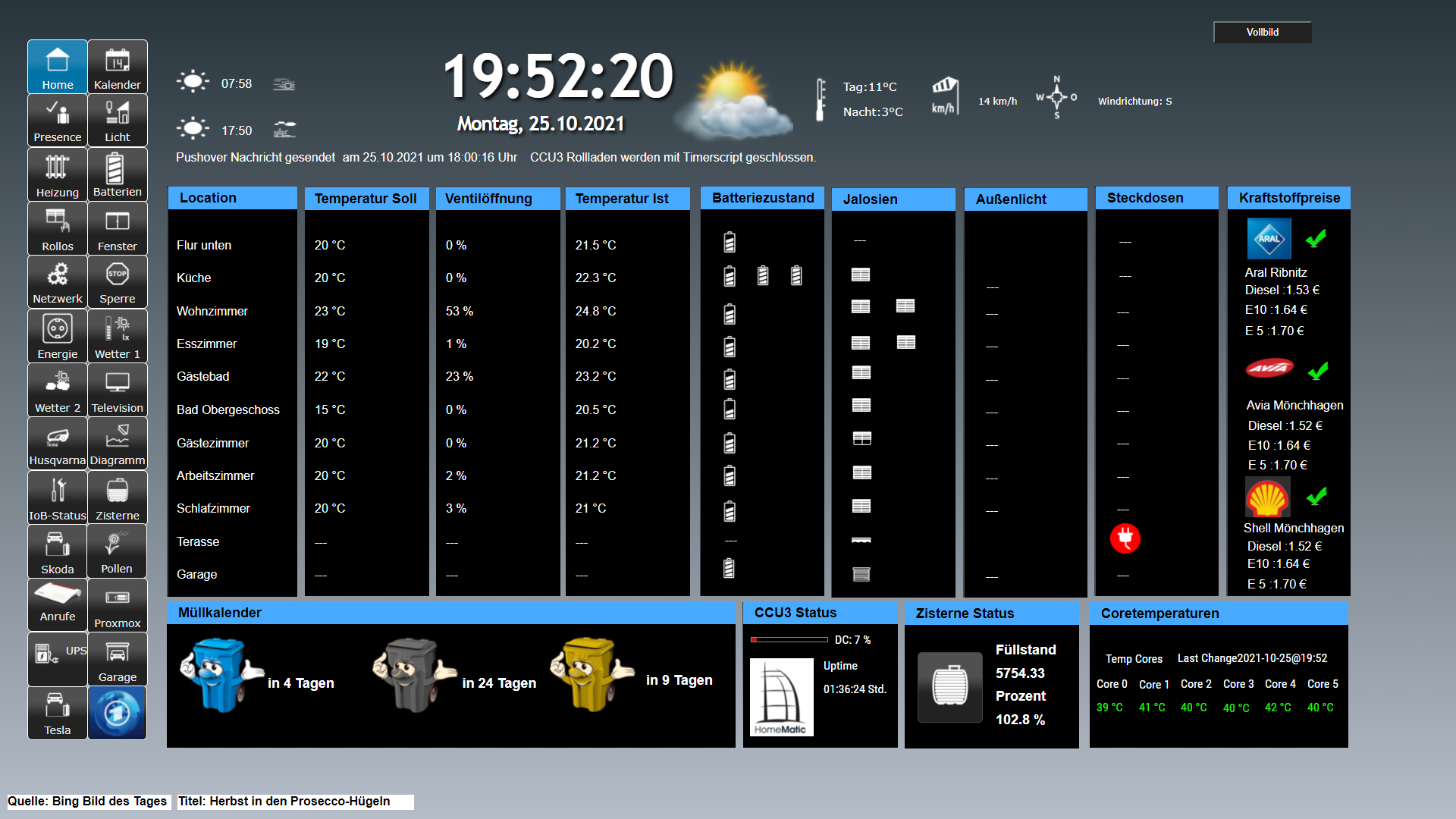The image size is (1456, 819).
Task: Click the HomeMatic logo thumbnail
Action: [781, 697]
